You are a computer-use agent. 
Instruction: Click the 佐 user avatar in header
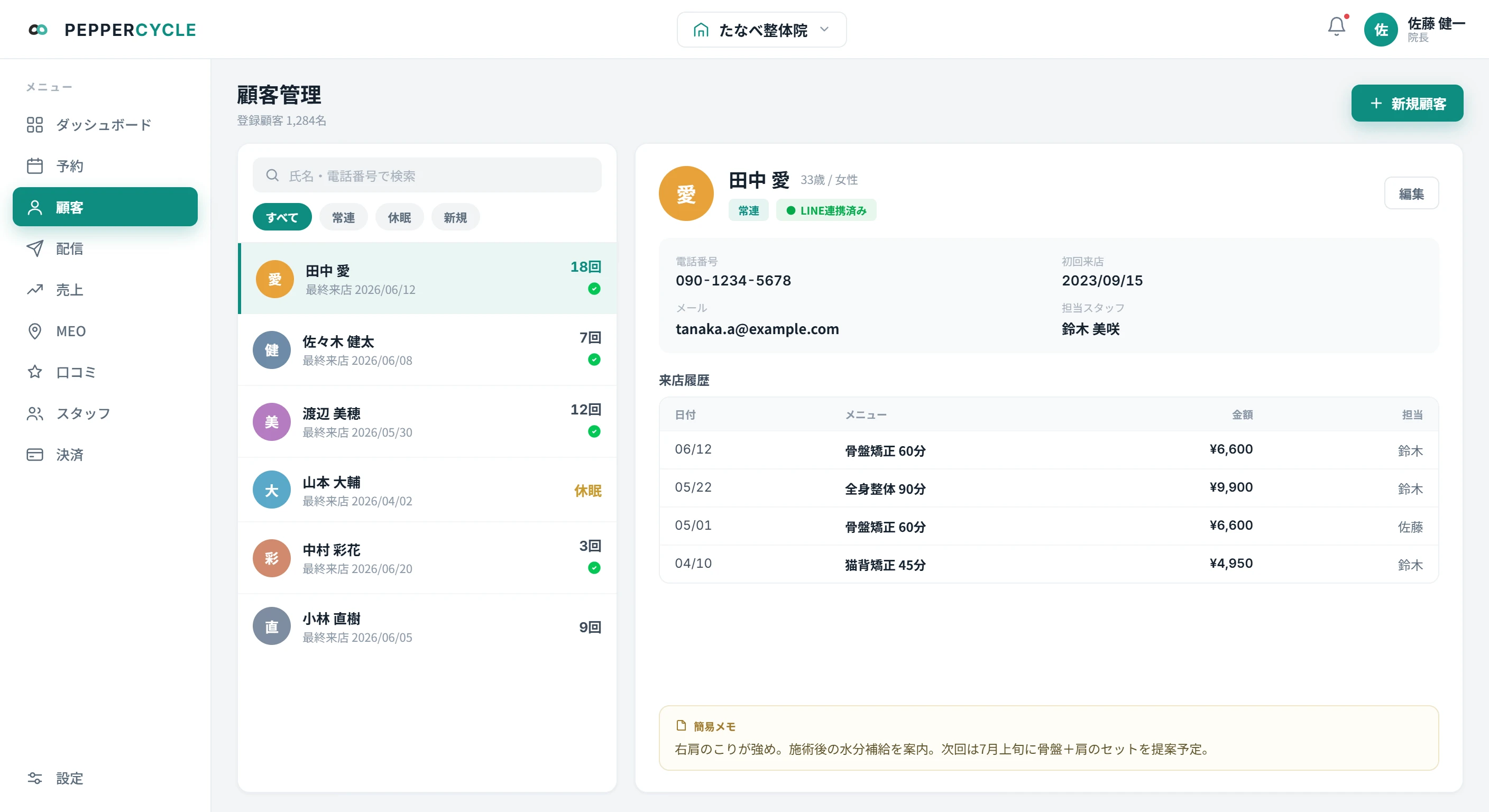coord(1380,30)
